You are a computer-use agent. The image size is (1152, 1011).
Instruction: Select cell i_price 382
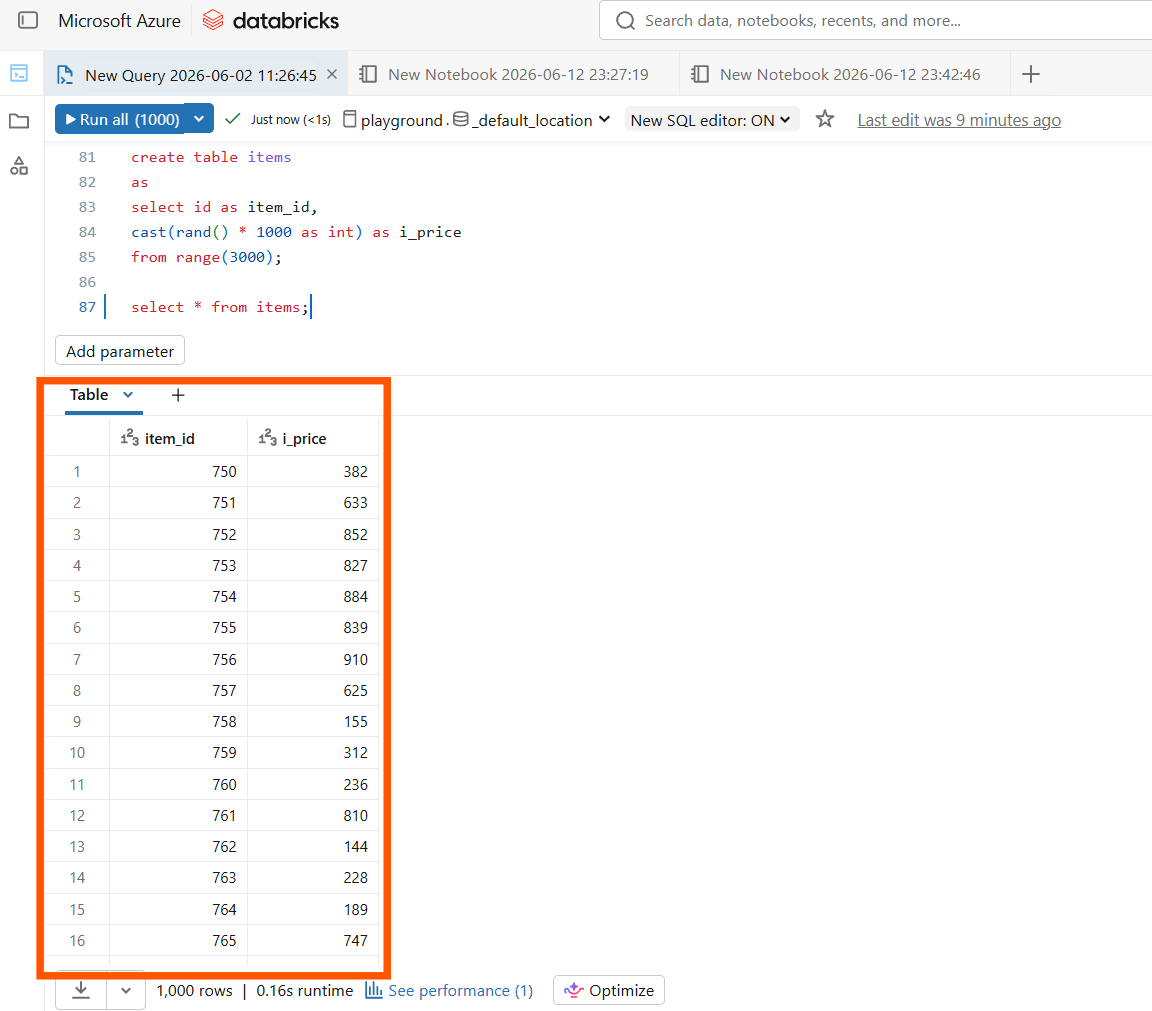pyautogui.click(x=313, y=472)
